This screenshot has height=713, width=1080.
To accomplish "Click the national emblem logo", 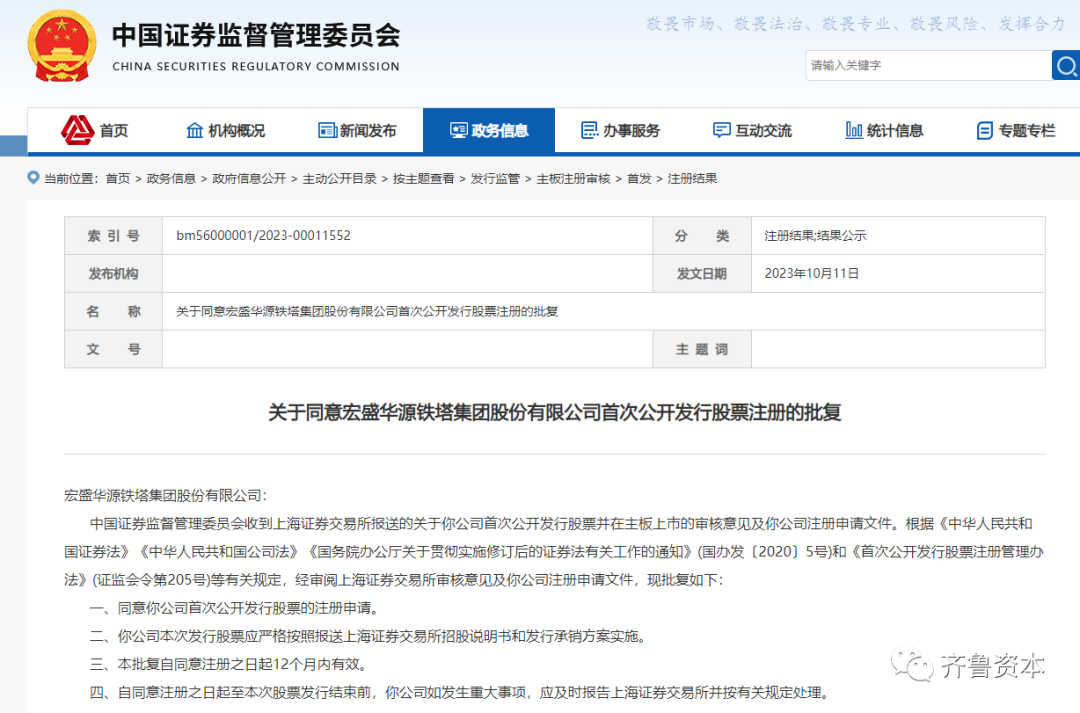I will (x=61, y=46).
